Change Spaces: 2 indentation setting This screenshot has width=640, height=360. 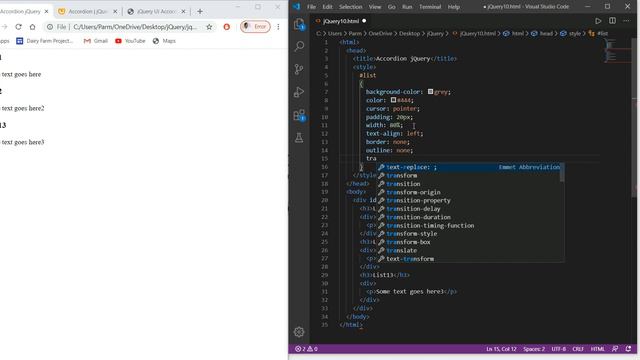pyautogui.click(x=534, y=349)
